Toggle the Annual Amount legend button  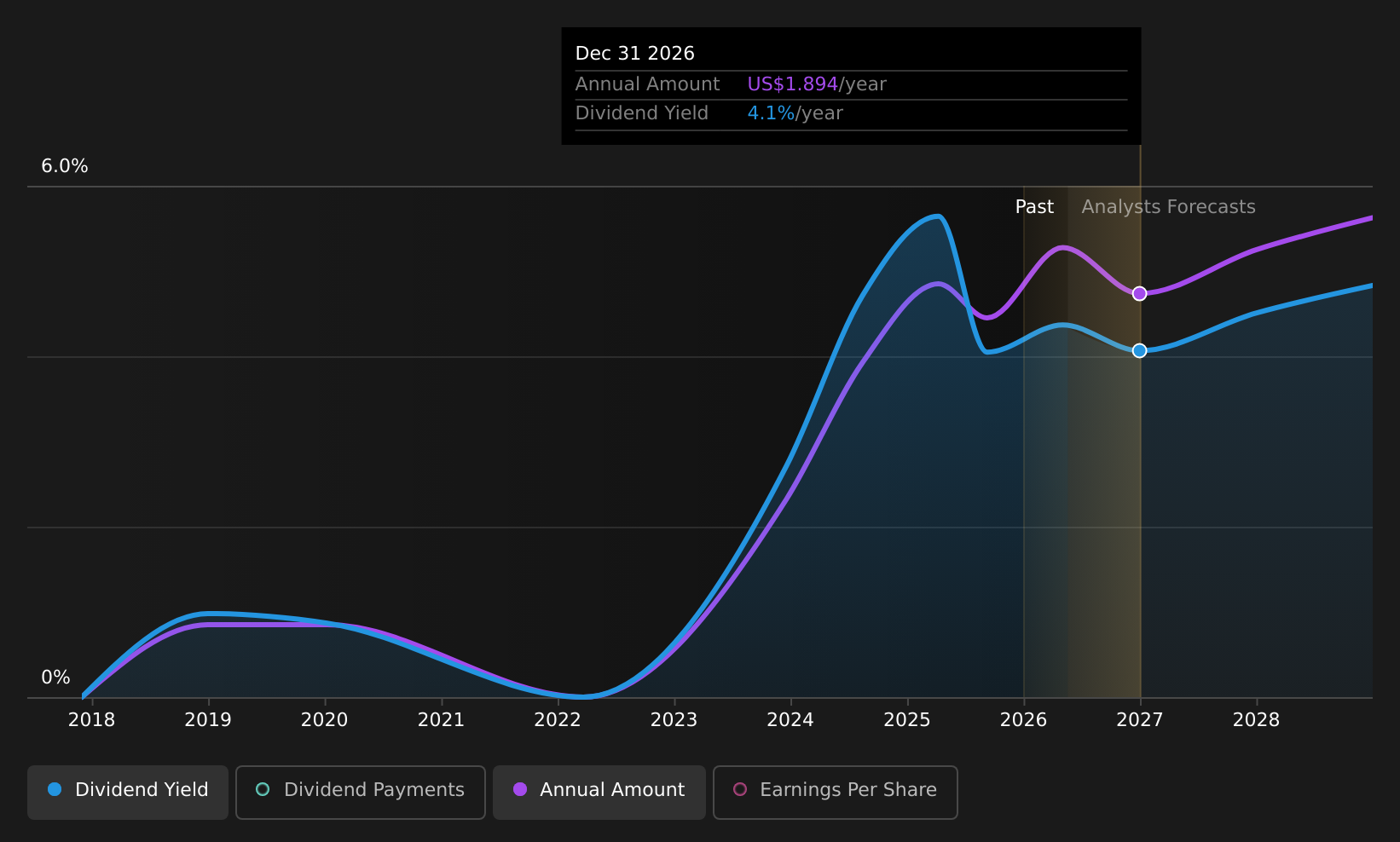pos(599,792)
